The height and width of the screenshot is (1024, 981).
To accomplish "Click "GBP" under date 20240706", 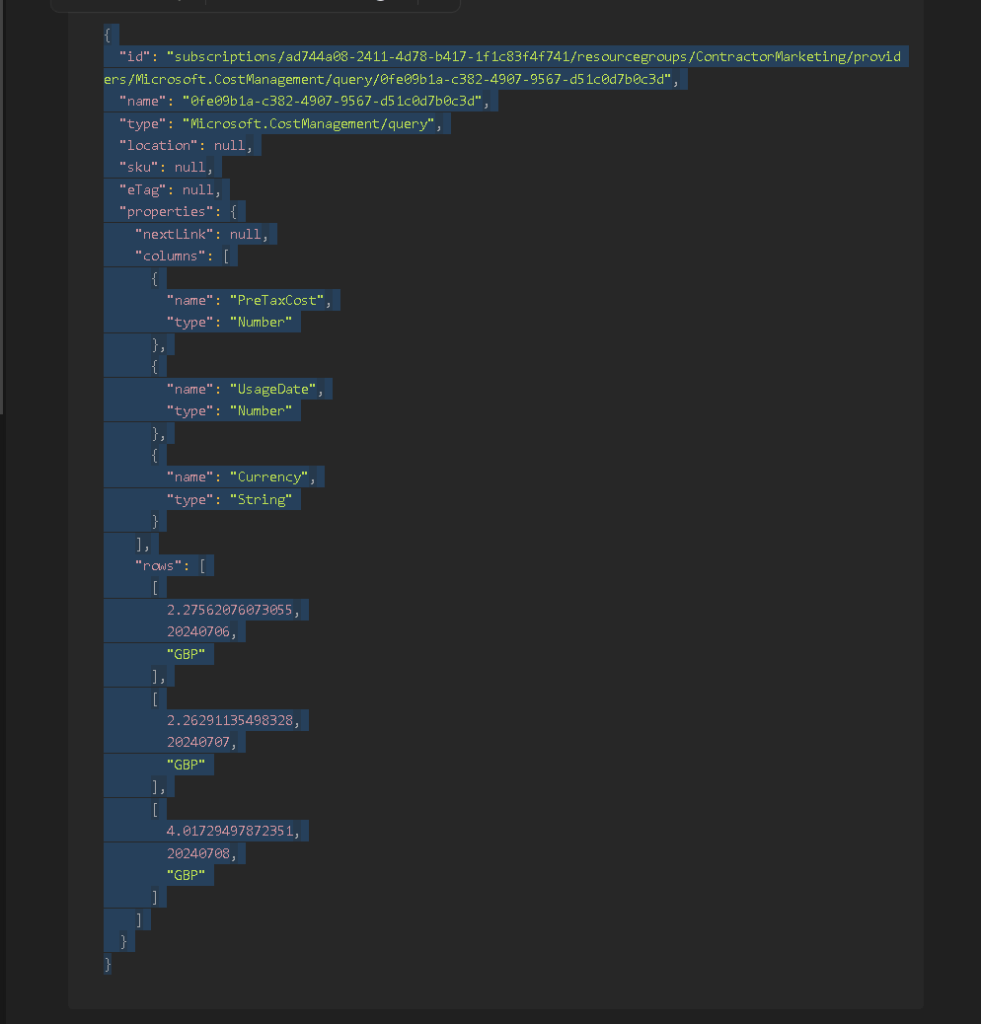I will tap(186, 654).
